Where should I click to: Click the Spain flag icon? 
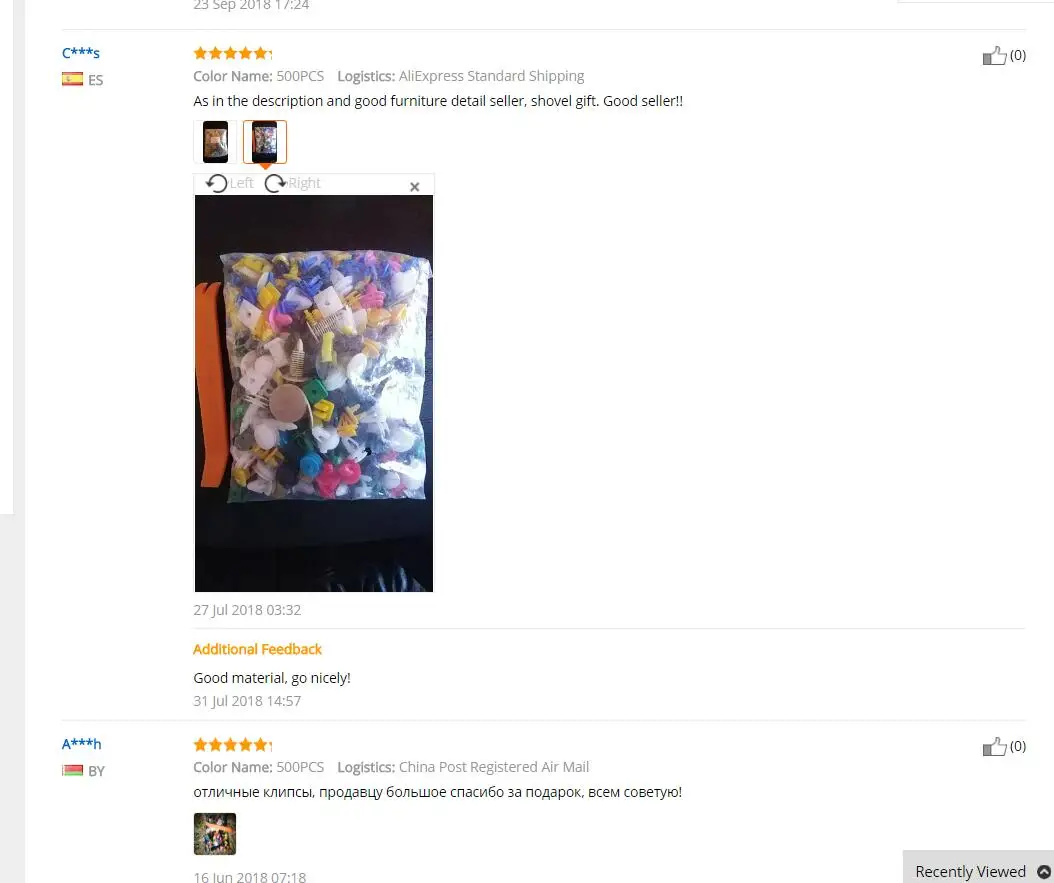73,79
